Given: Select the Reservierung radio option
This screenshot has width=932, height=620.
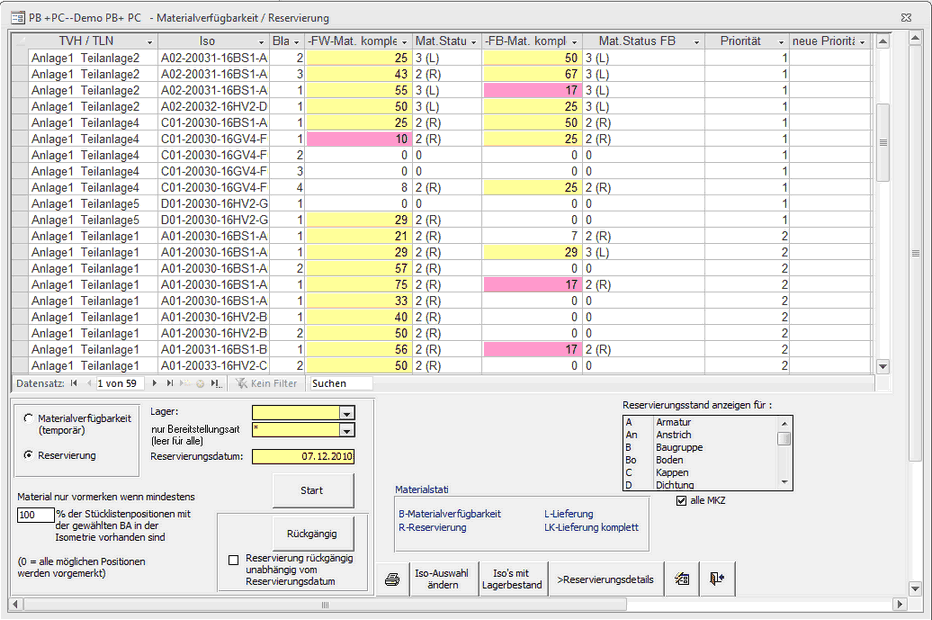Looking at the screenshot, I should click(28, 455).
